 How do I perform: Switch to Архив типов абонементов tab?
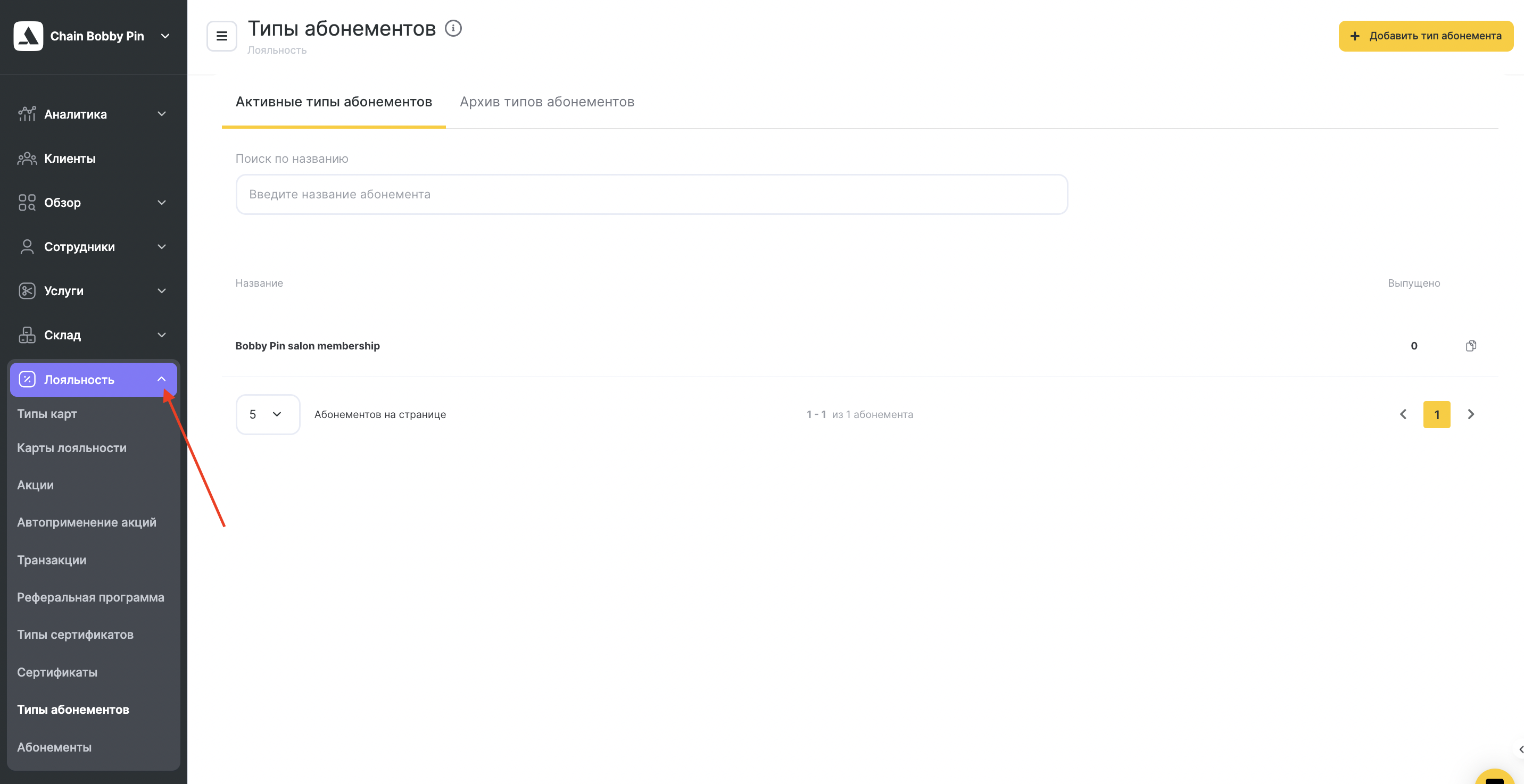coord(547,102)
